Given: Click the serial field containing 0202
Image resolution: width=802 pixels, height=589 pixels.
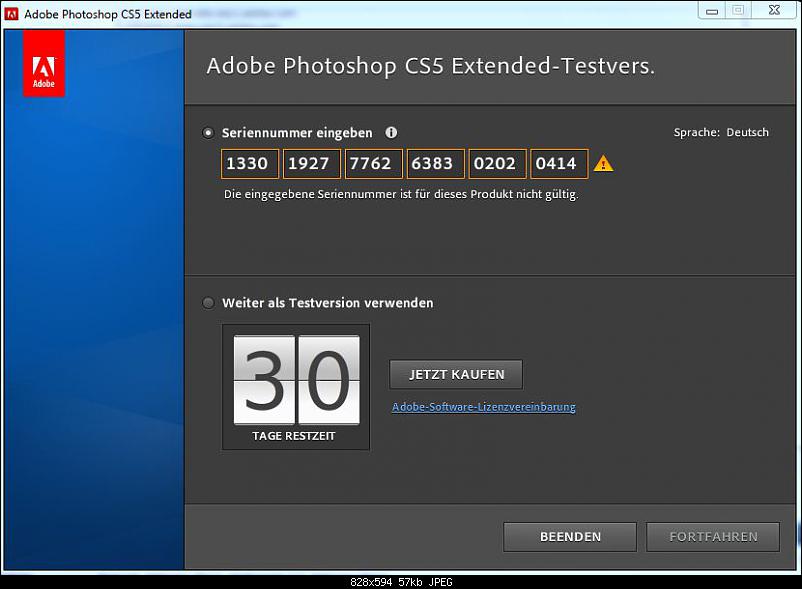Looking at the screenshot, I should click(x=498, y=164).
